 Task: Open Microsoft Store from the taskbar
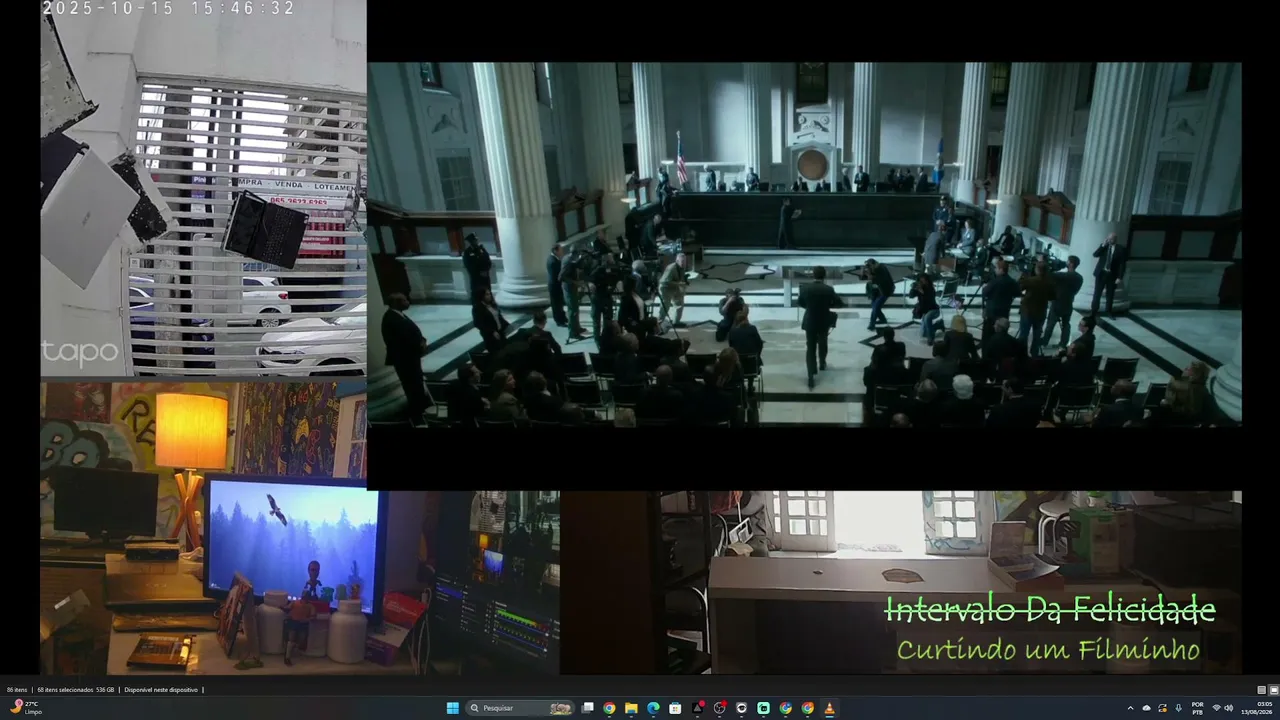tap(675, 708)
